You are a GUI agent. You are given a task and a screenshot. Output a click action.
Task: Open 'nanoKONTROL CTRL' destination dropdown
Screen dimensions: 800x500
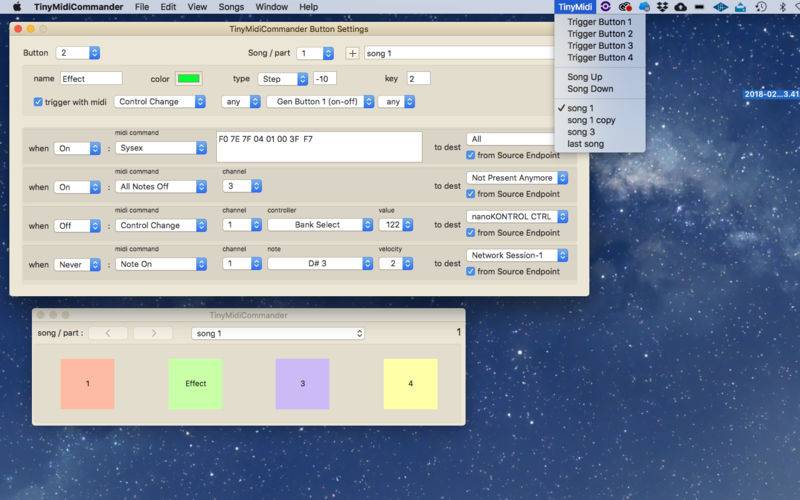[x=517, y=216]
